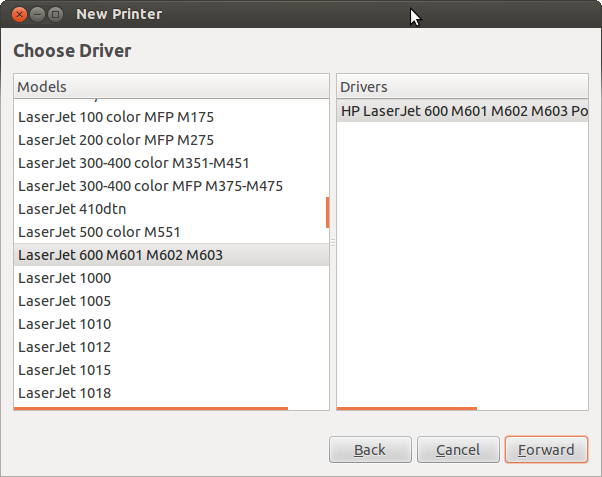
Task: Pick LaserJet 300-400 color MFP M375-M475
Action: 150,186
